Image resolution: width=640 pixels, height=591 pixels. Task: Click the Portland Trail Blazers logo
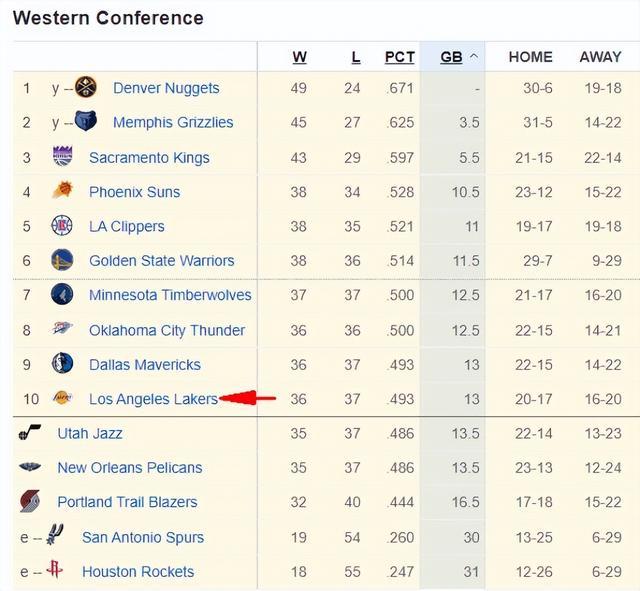pos(30,501)
